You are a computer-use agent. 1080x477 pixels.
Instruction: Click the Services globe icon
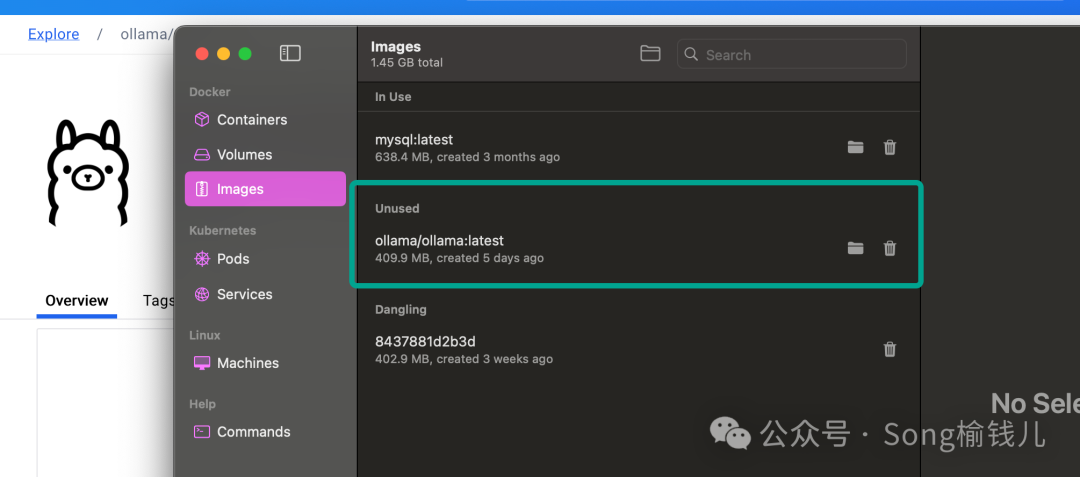(x=202, y=295)
